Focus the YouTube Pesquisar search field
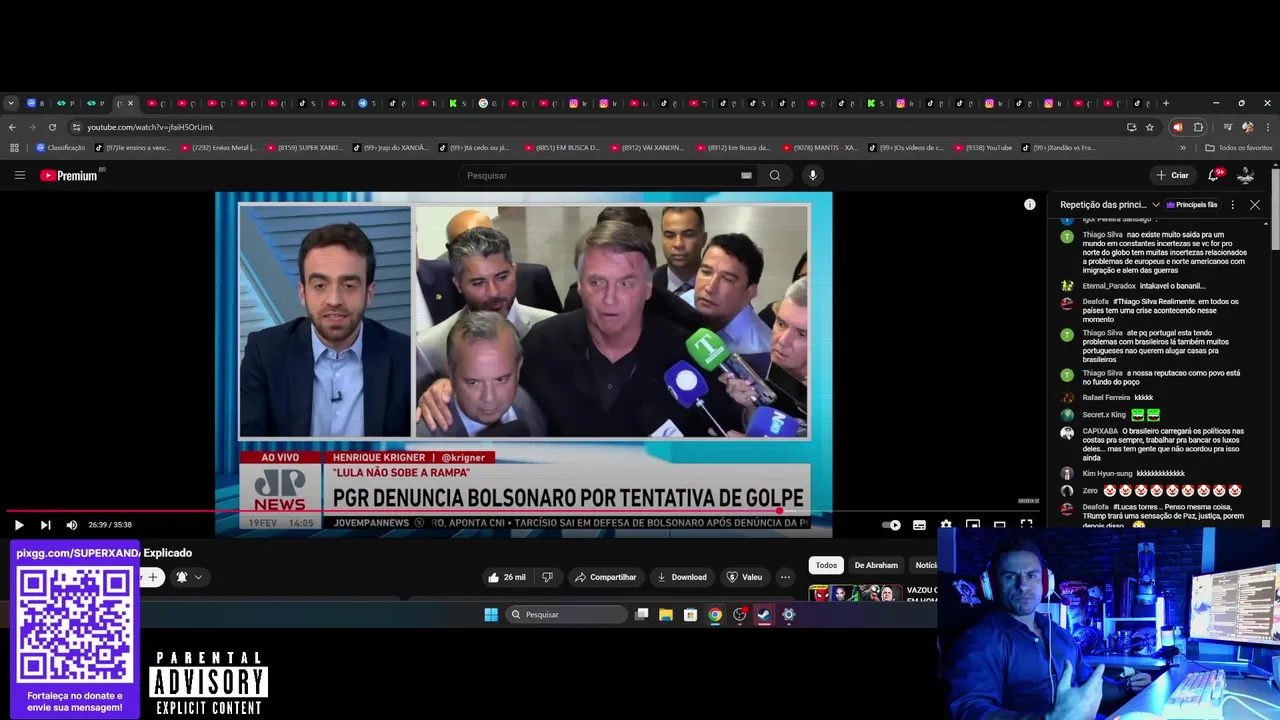This screenshot has height=720, width=1280. (600, 175)
